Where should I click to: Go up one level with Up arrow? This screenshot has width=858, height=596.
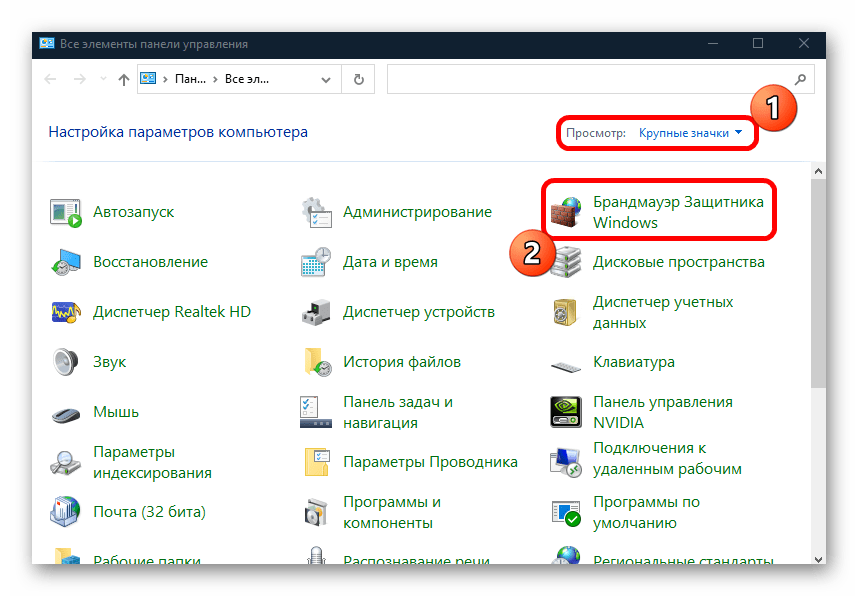[x=124, y=80]
